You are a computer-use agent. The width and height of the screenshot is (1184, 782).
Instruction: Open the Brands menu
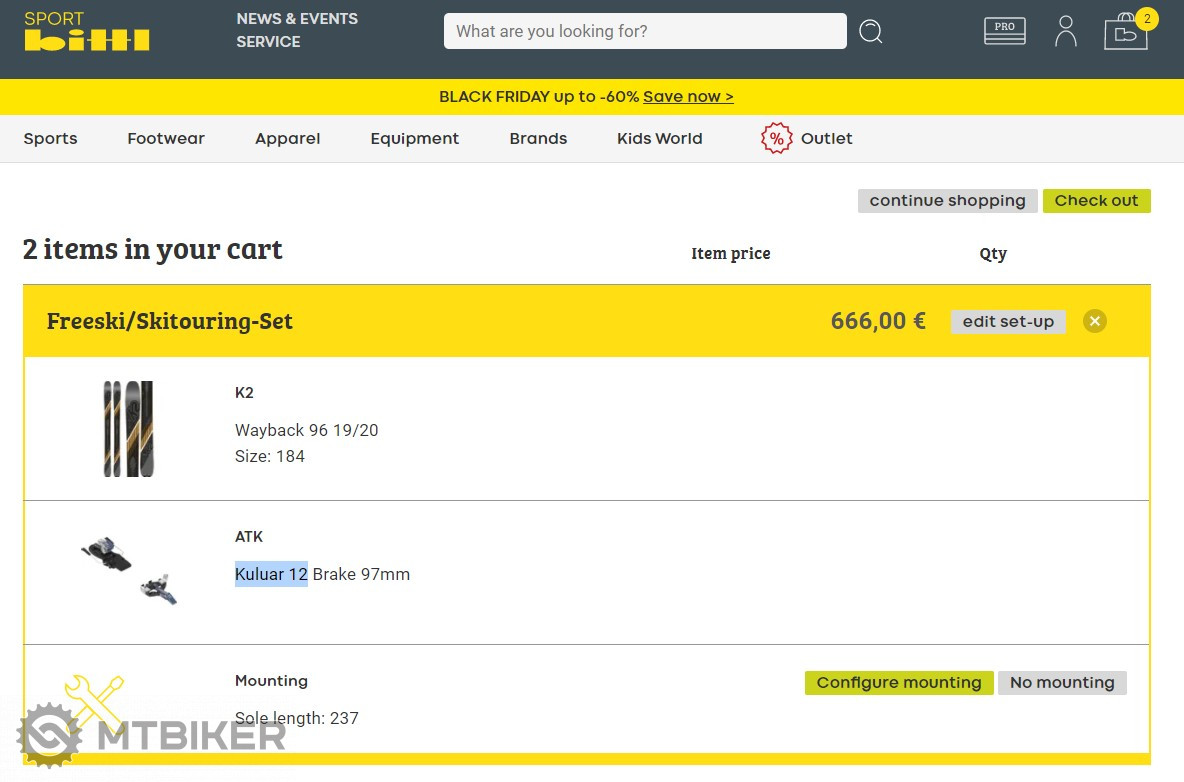[538, 139]
